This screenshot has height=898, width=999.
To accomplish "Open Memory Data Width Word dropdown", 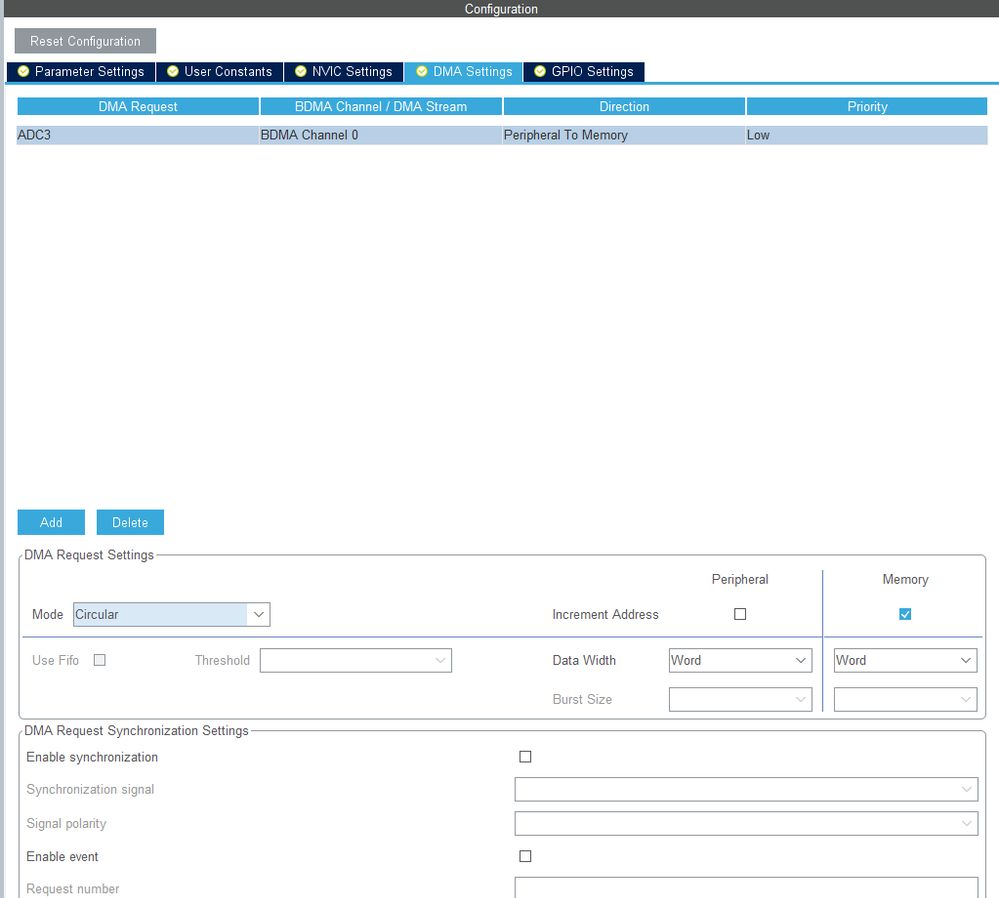I will coord(905,660).
